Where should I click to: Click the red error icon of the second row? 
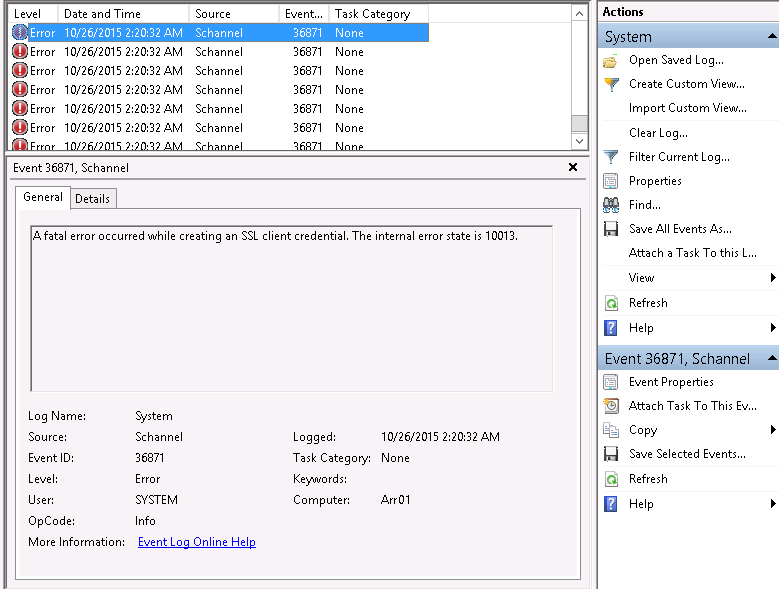[19, 52]
